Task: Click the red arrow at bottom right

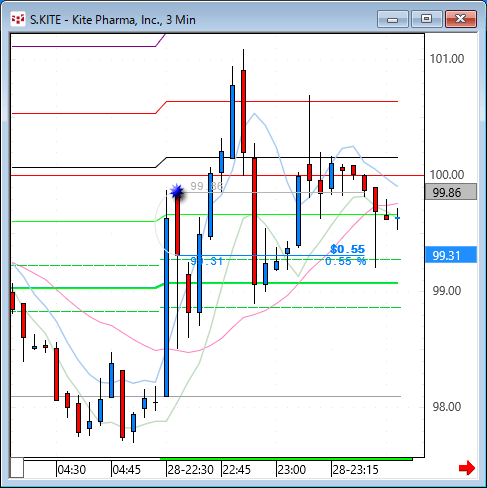Action: coord(467,468)
